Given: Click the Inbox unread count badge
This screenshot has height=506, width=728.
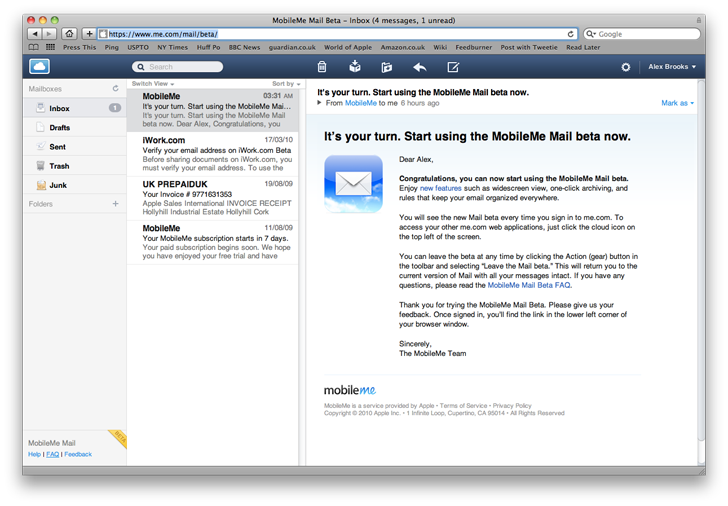Looking at the screenshot, I should click(115, 108).
